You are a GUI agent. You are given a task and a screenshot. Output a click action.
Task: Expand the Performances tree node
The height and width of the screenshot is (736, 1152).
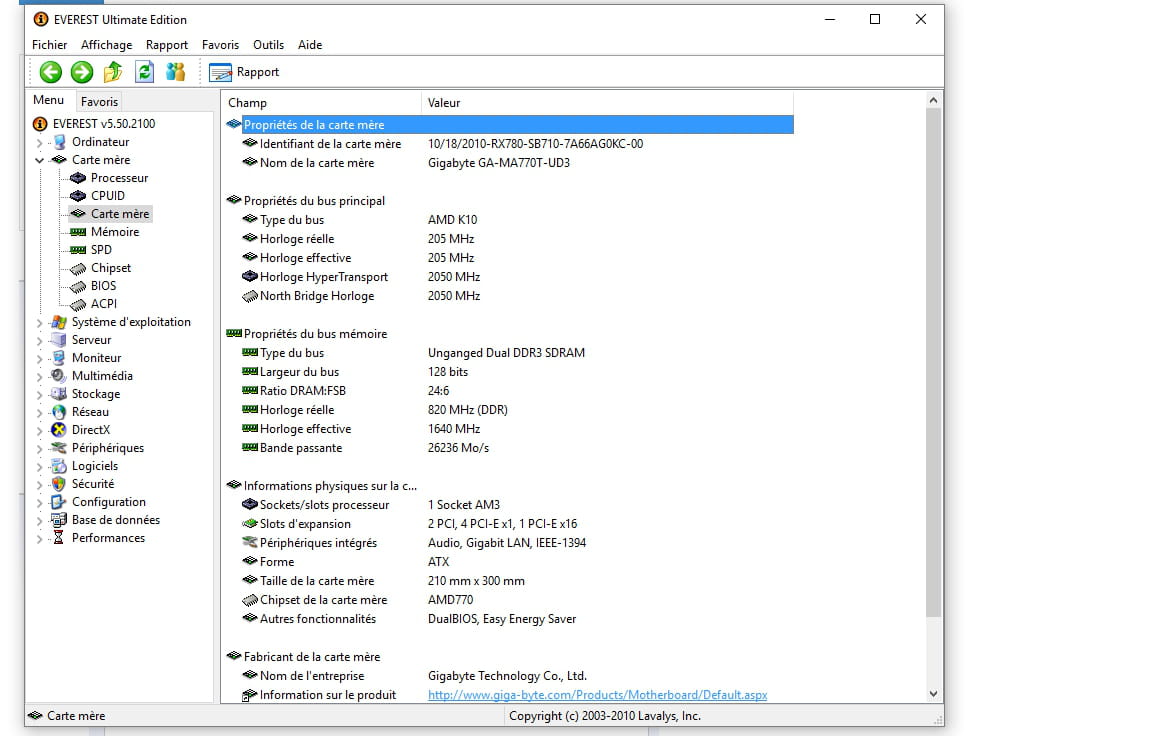(40, 538)
